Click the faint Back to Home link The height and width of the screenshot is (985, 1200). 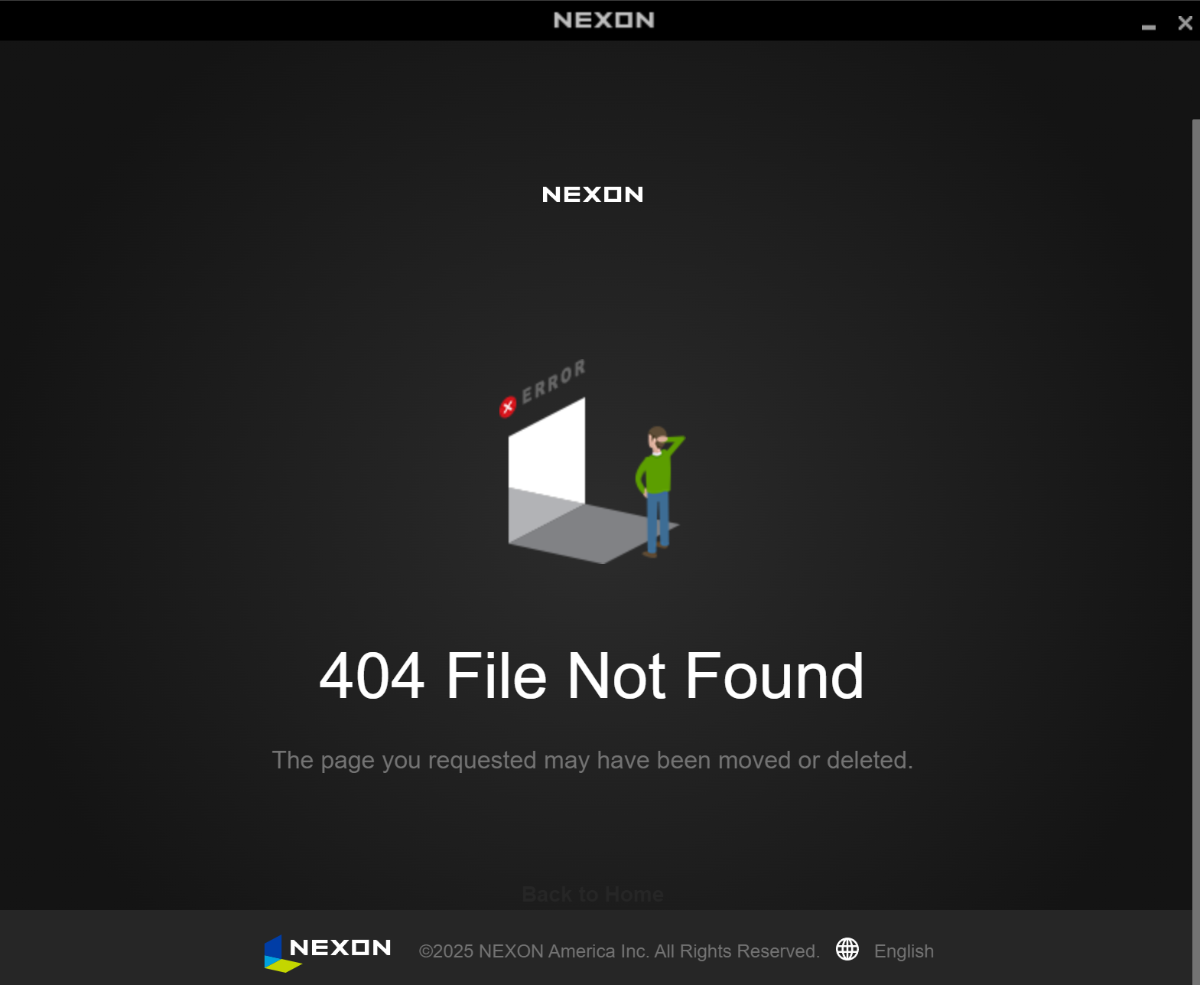click(592, 894)
